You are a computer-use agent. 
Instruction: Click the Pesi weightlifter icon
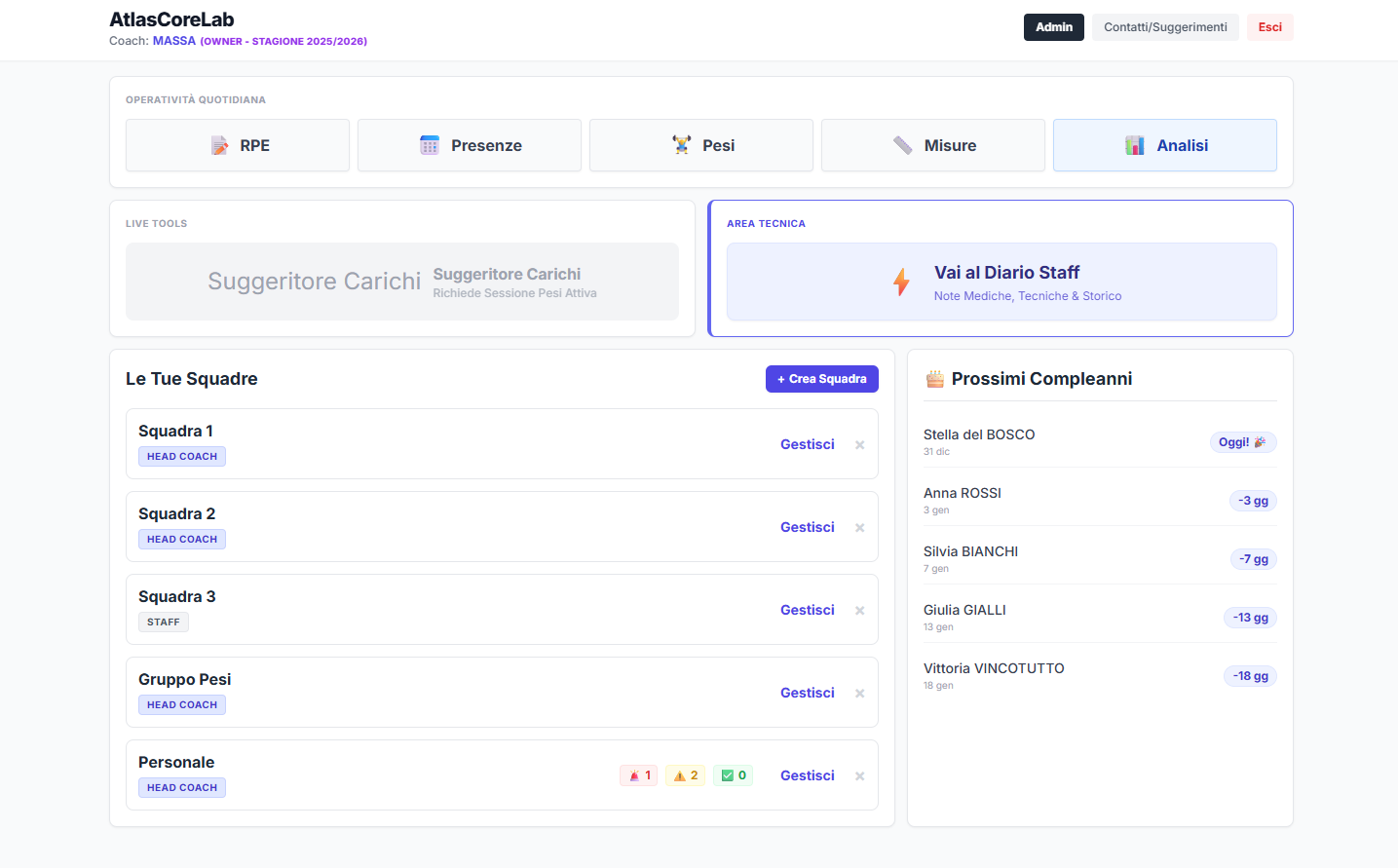click(x=682, y=145)
